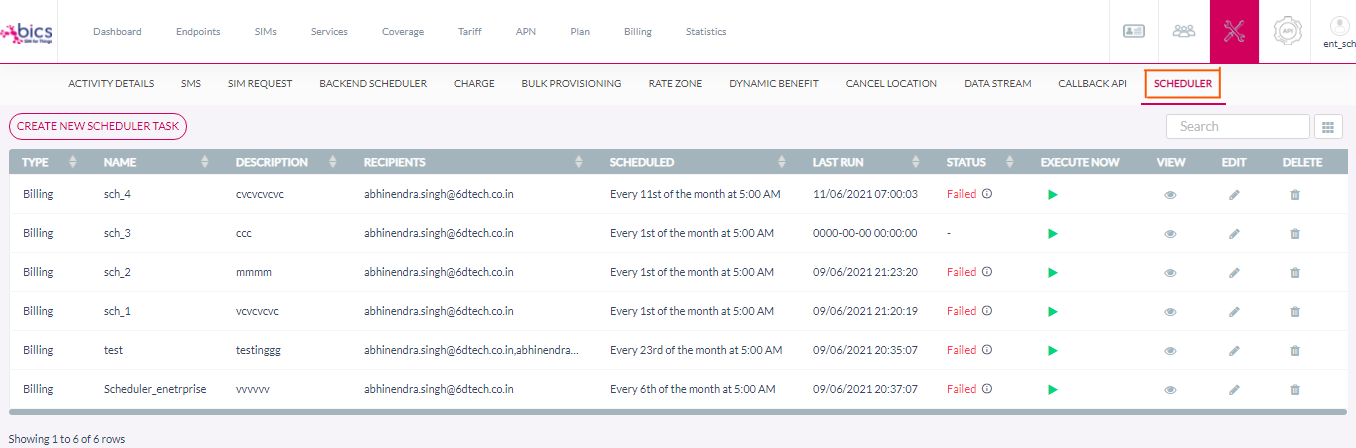Open the ID card icon in header
The height and width of the screenshot is (448, 1356).
1133,31
